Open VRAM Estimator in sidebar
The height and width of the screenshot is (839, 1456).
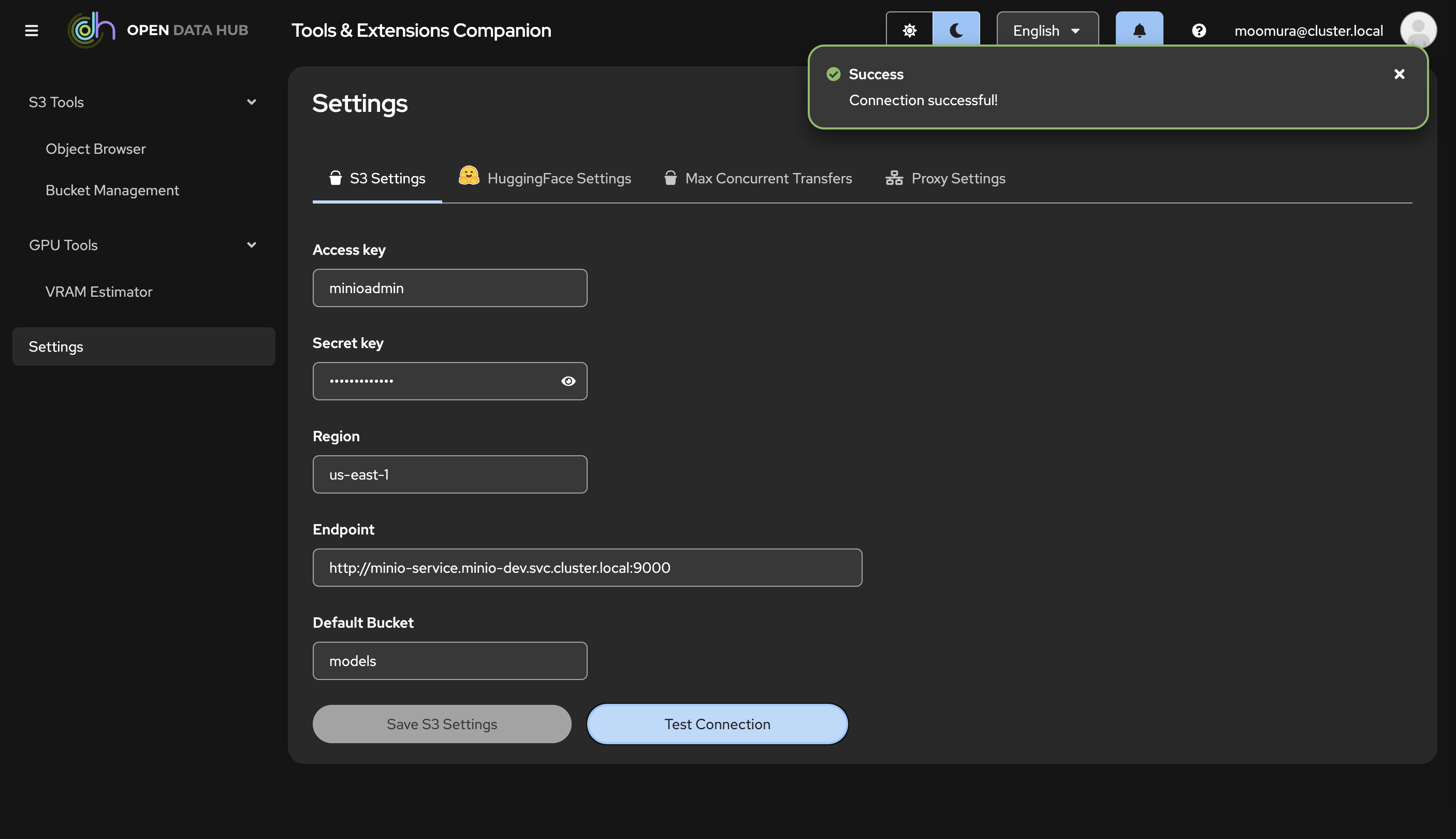pos(99,292)
